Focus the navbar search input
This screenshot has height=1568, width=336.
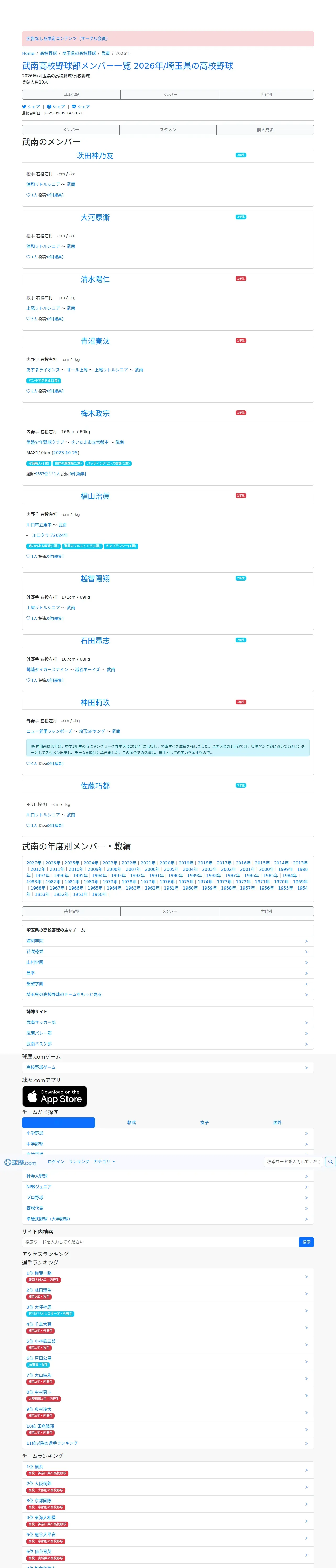(x=293, y=1162)
